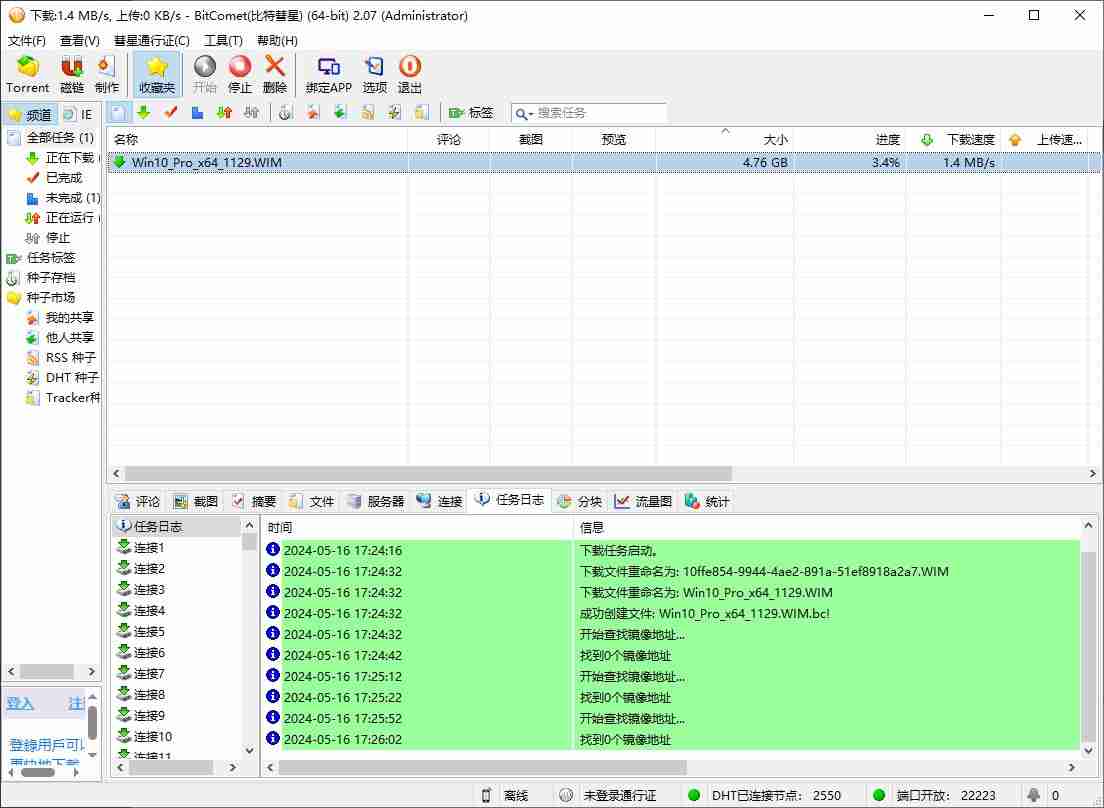Open the 文件(F) menu
Image resolution: width=1104 pixels, height=808 pixels.
pyautogui.click(x=27, y=41)
